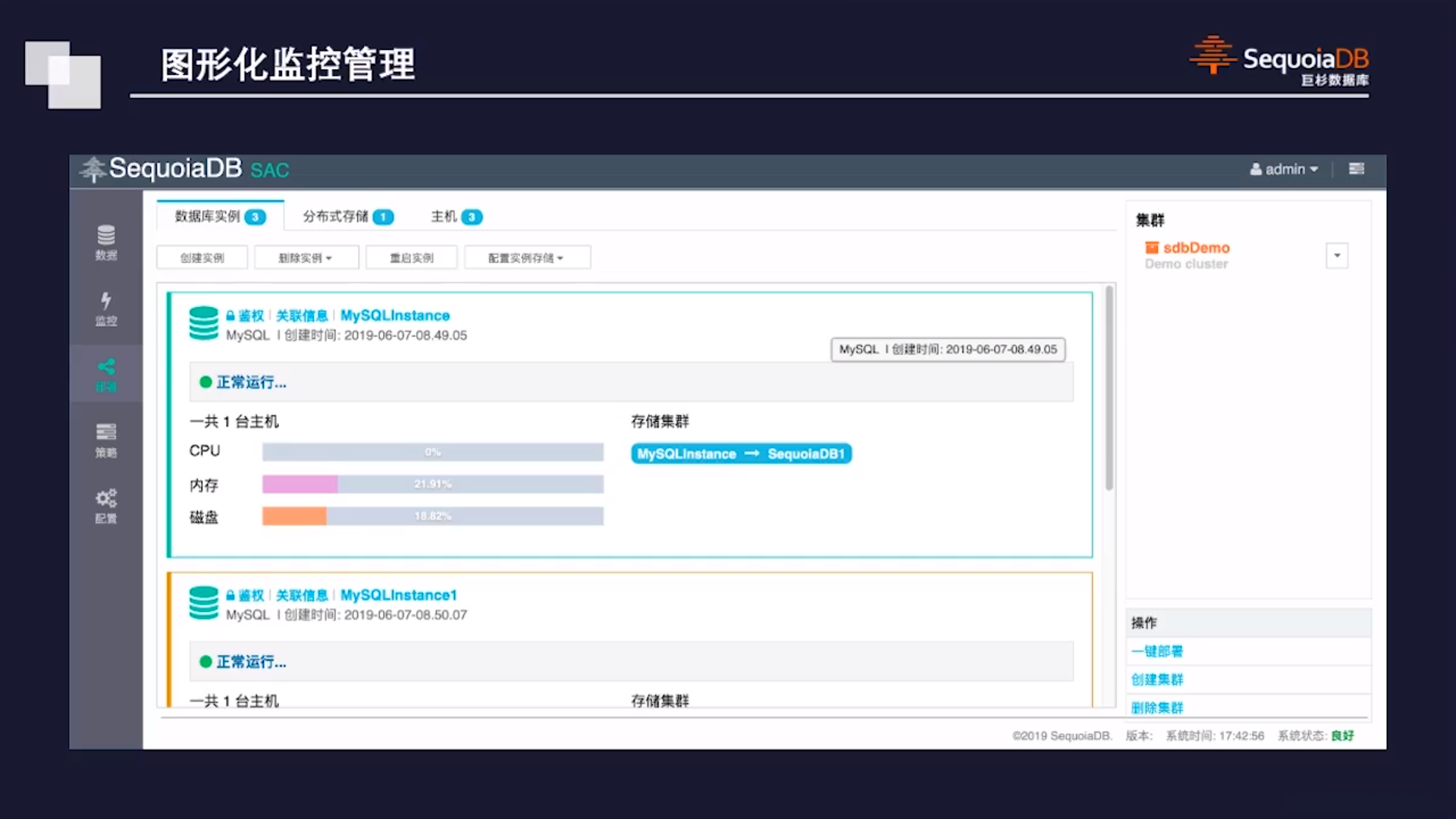1456x819 pixels.
Task: Select the 部署 deployment share icon
Action: 106,374
